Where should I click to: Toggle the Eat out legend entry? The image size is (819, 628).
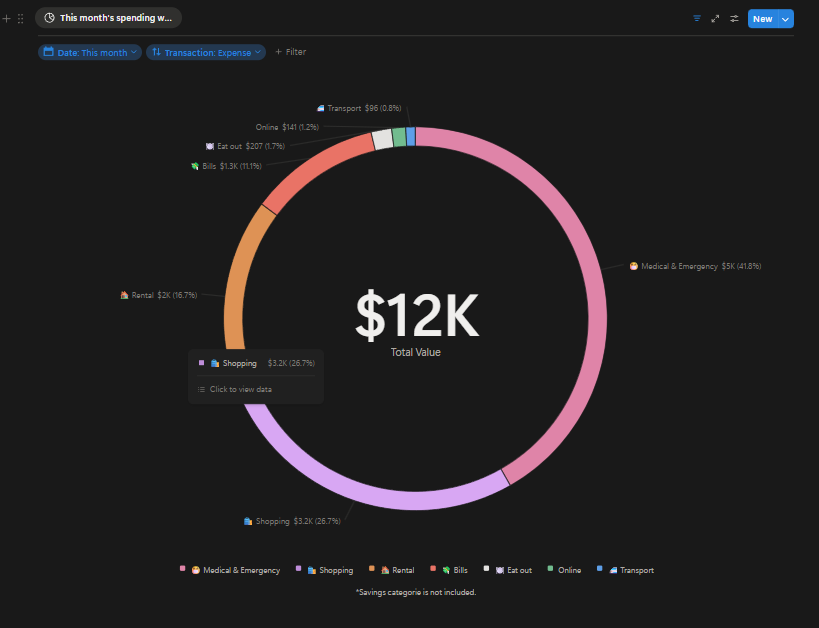click(512, 570)
